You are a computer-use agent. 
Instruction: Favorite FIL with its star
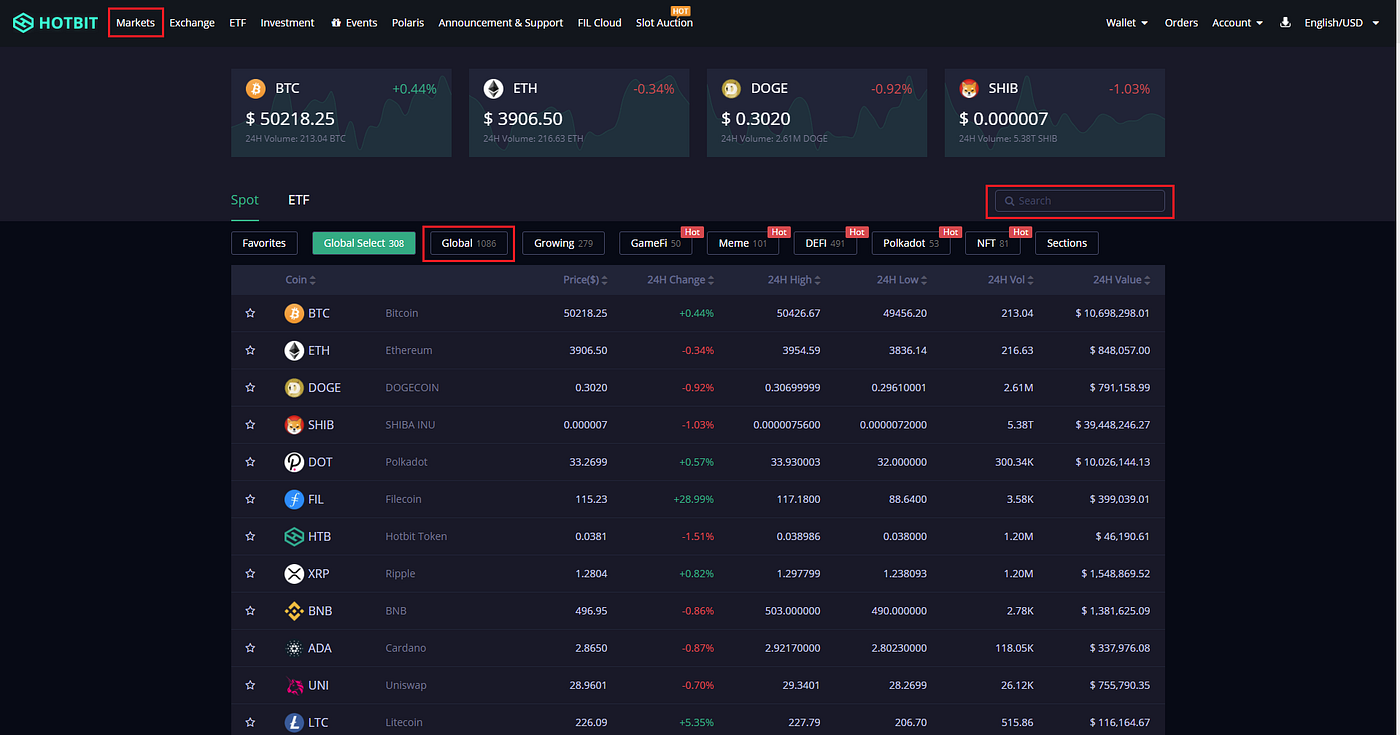click(x=250, y=499)
